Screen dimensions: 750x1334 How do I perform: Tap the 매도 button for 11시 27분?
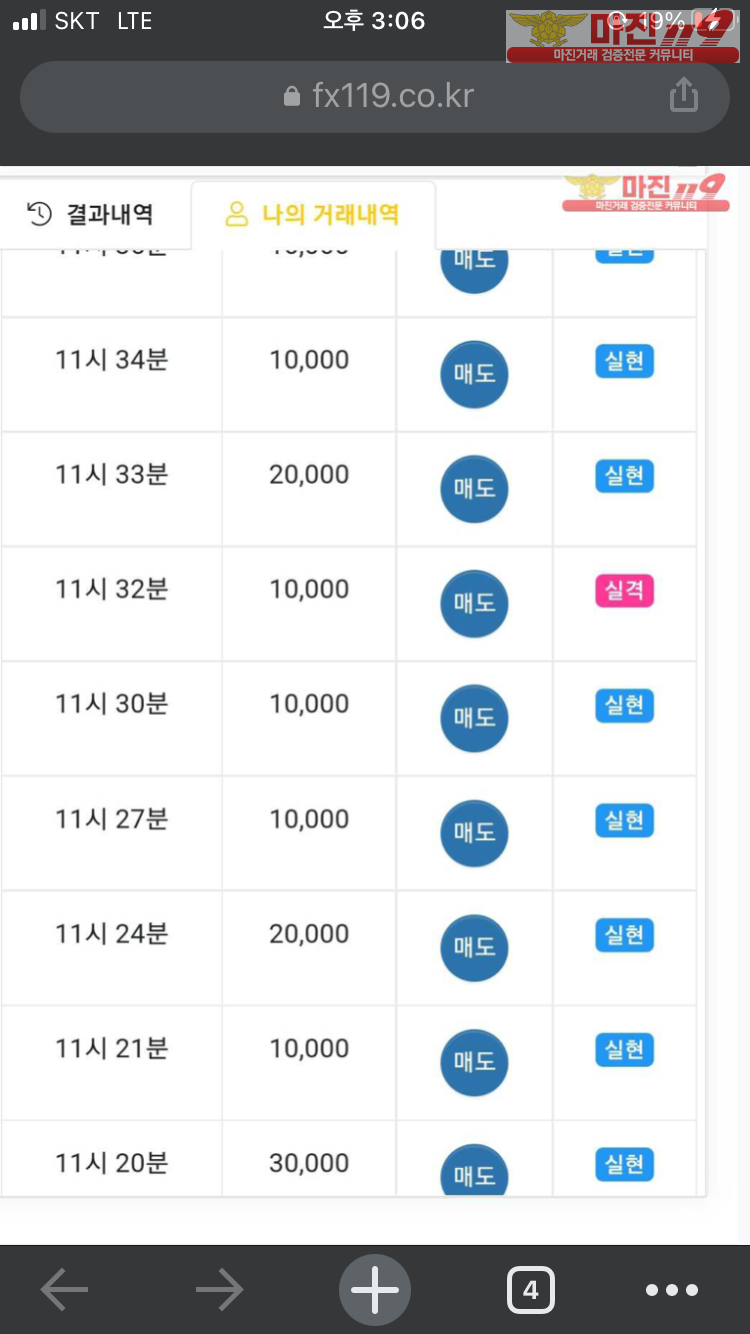474,833
